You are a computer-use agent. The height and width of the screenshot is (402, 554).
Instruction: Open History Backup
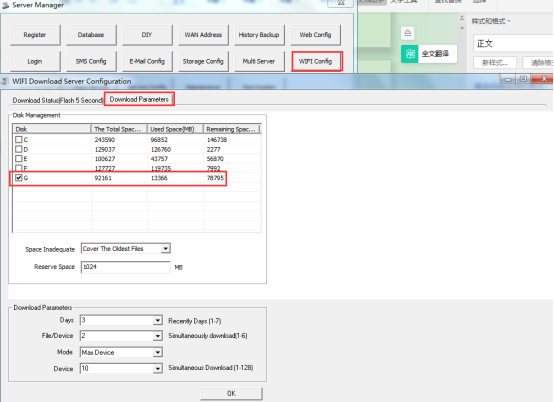pos(259,35)
